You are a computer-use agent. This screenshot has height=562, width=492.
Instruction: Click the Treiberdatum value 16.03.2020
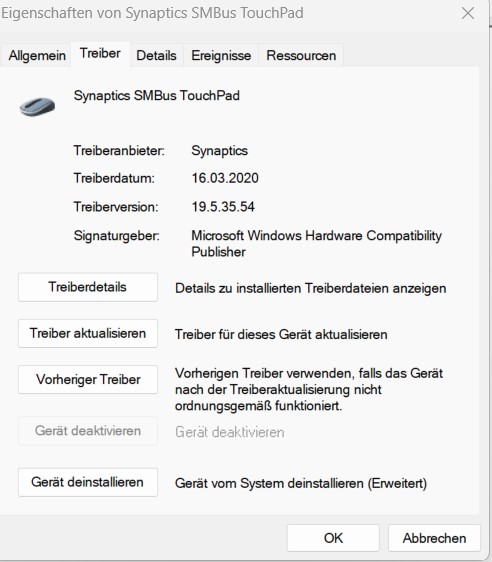coord(225,178)
